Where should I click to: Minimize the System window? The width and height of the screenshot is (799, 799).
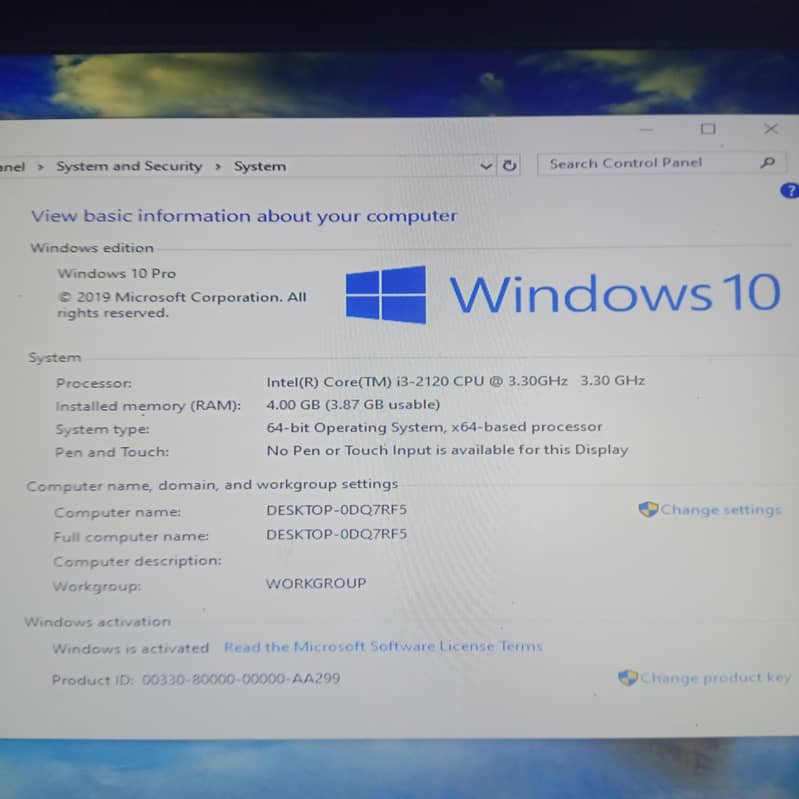(646, 130)
